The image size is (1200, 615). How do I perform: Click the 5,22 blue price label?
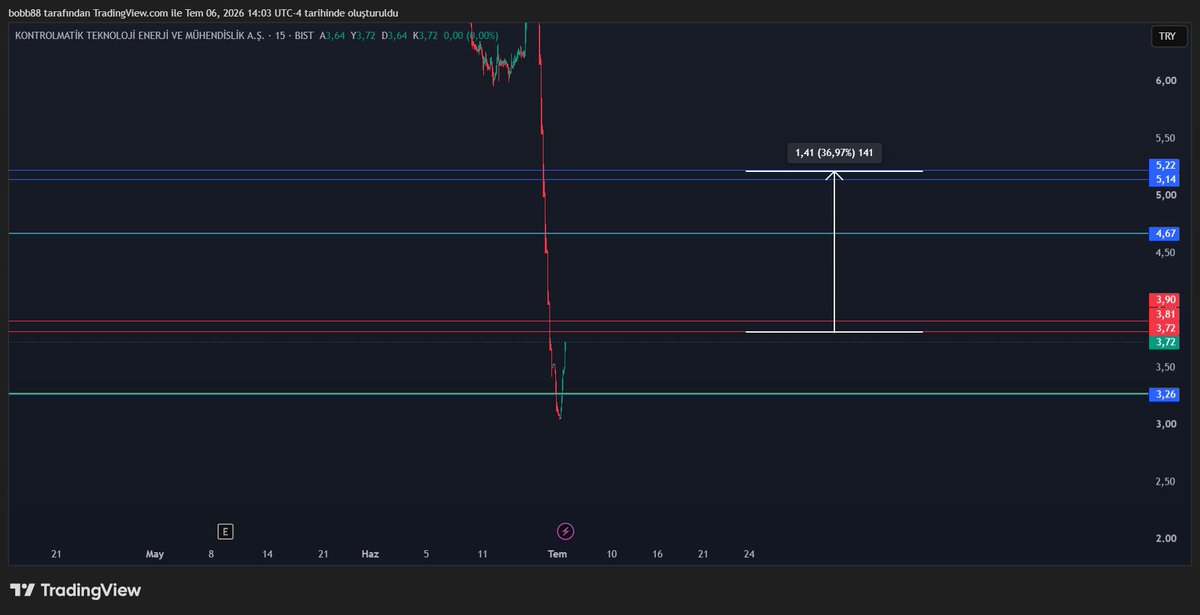[1165, 165]
